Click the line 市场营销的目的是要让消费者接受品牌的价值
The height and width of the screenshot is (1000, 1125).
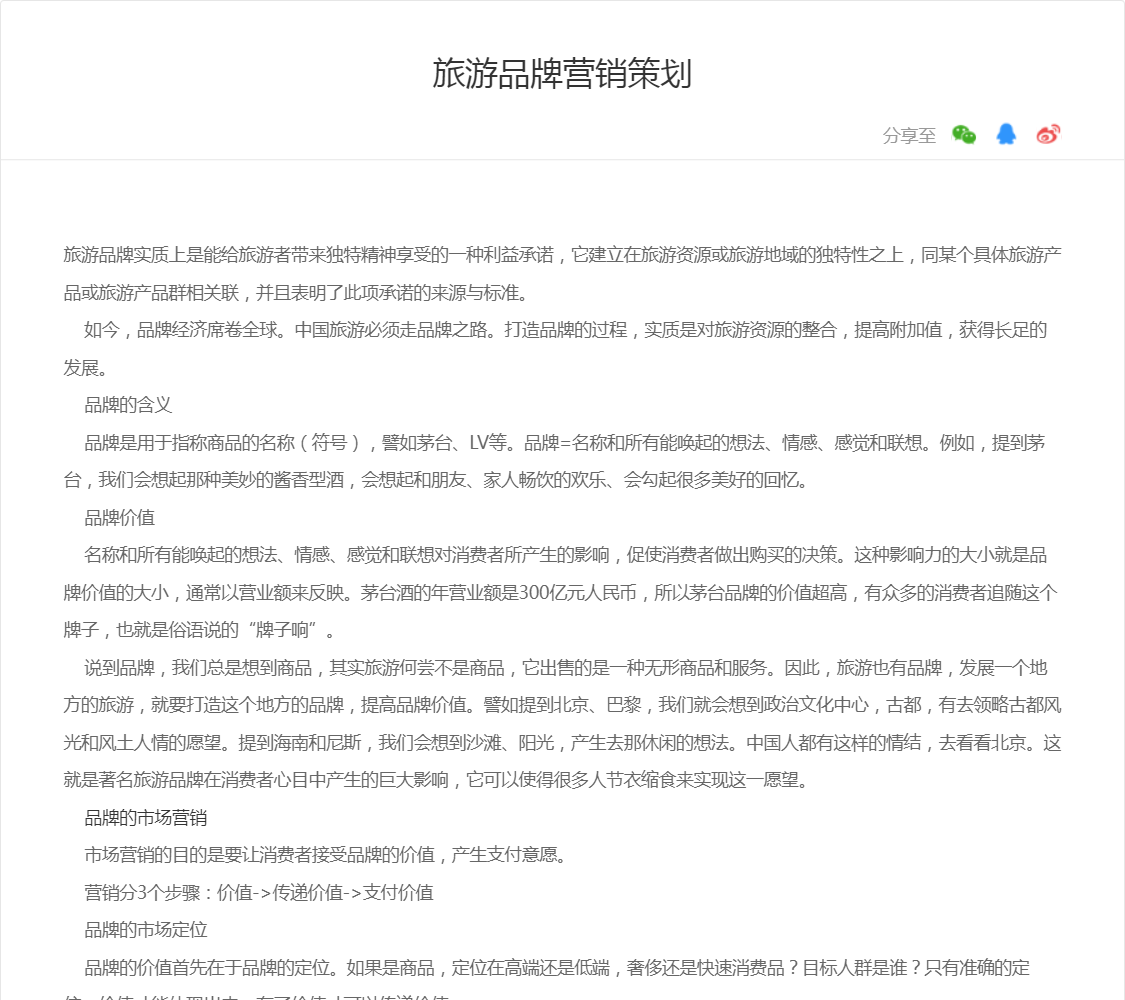pos(325,855)
